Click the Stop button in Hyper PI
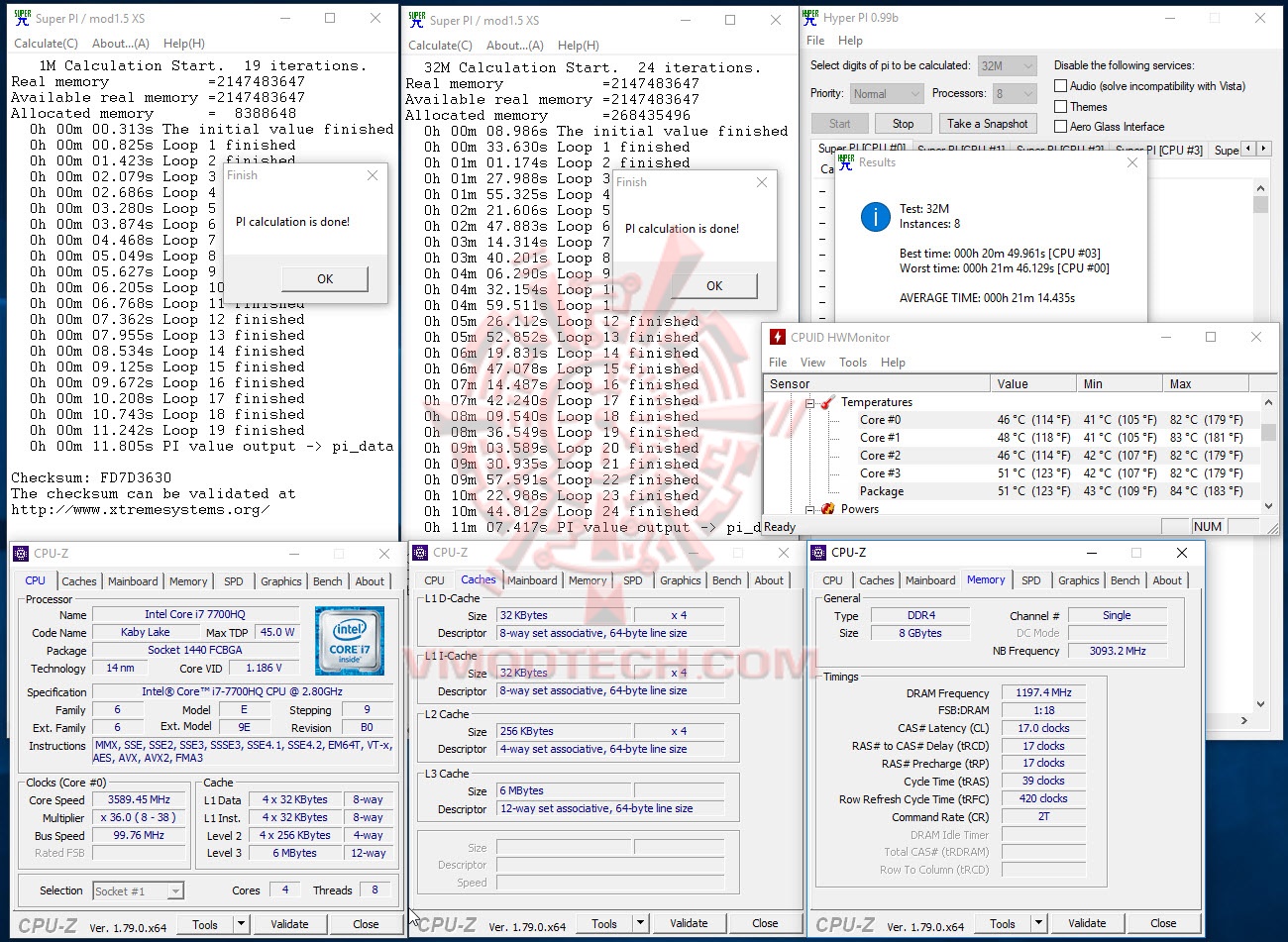Viewport: 1288px width, 942px height. point(903,124)
